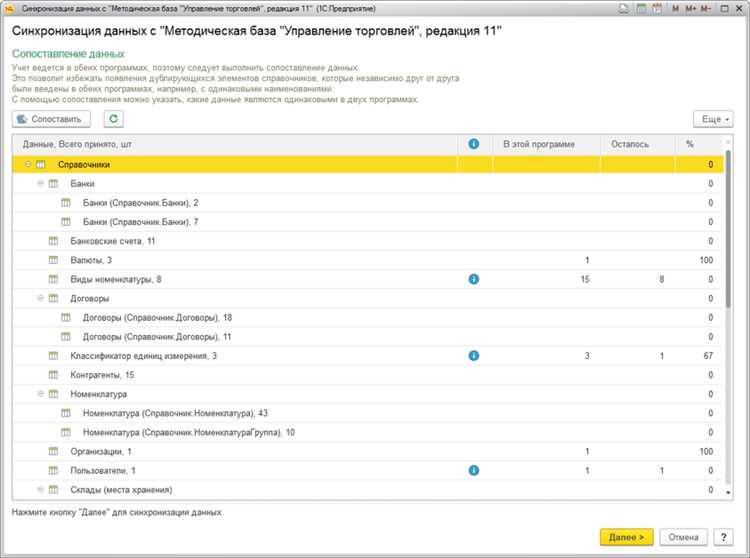Click 100 in the Организации row
750x558 pixels.
tap(706, 451)
